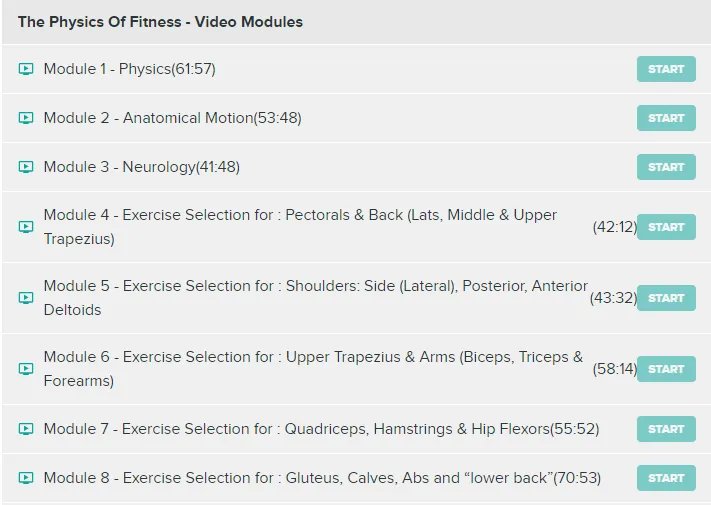Click video icon next to Module 2 Anatomical Motion

[26, 118]
